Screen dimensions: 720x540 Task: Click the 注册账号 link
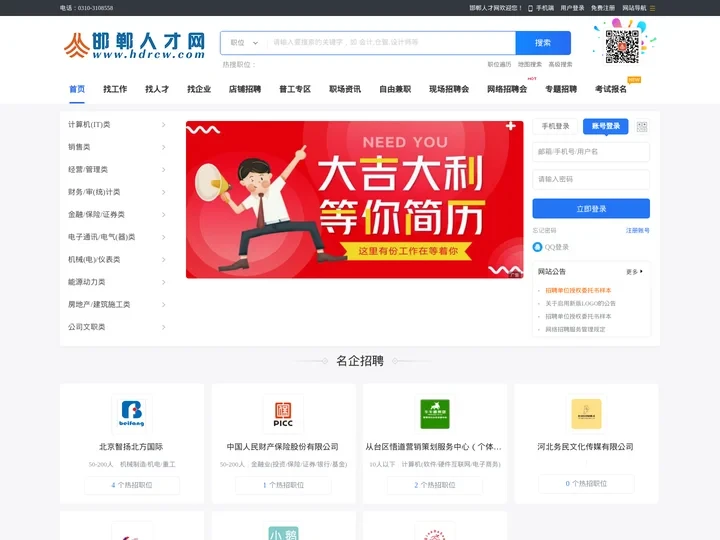click(638, 231)
